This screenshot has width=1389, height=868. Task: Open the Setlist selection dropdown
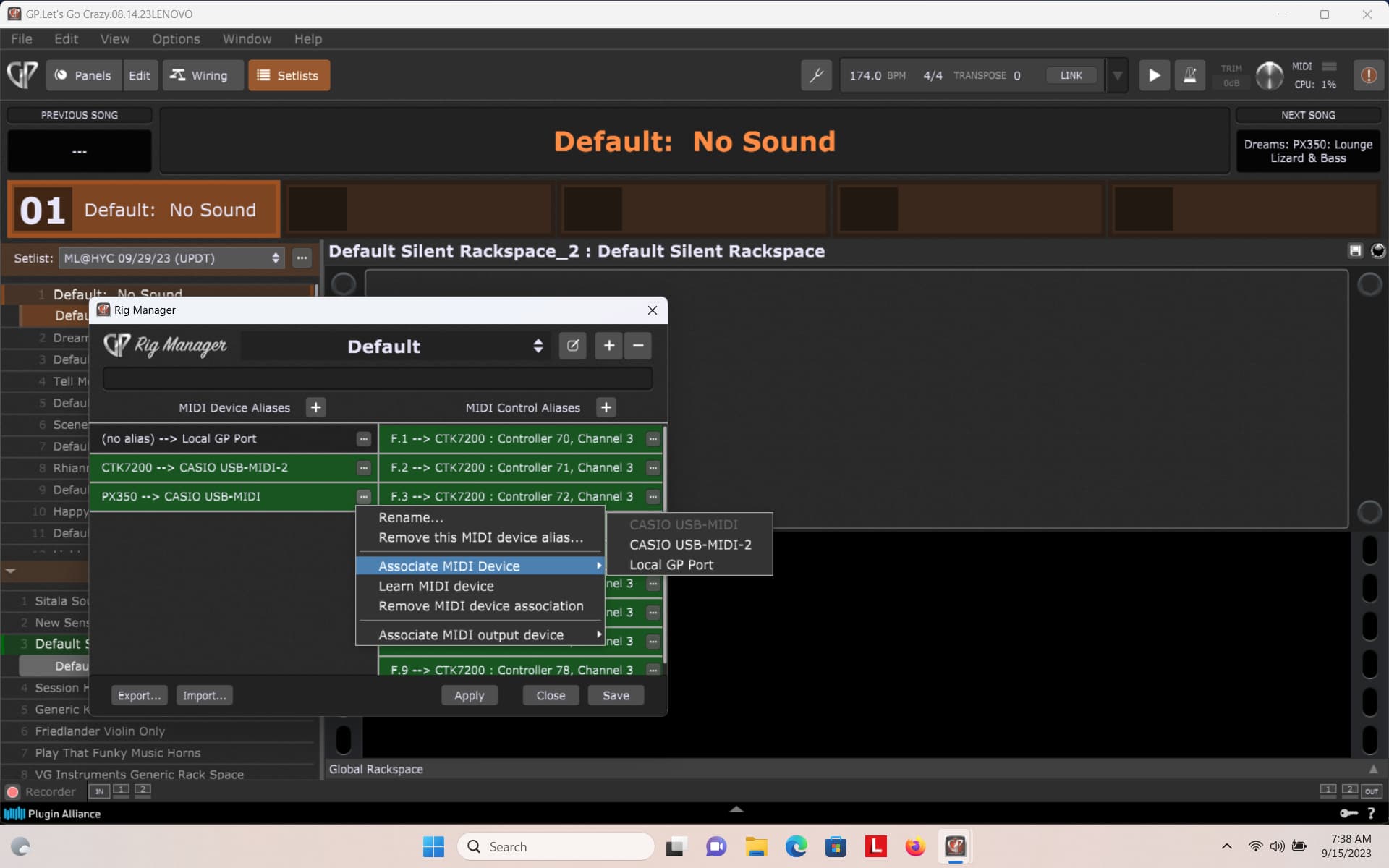pos(171,258)
